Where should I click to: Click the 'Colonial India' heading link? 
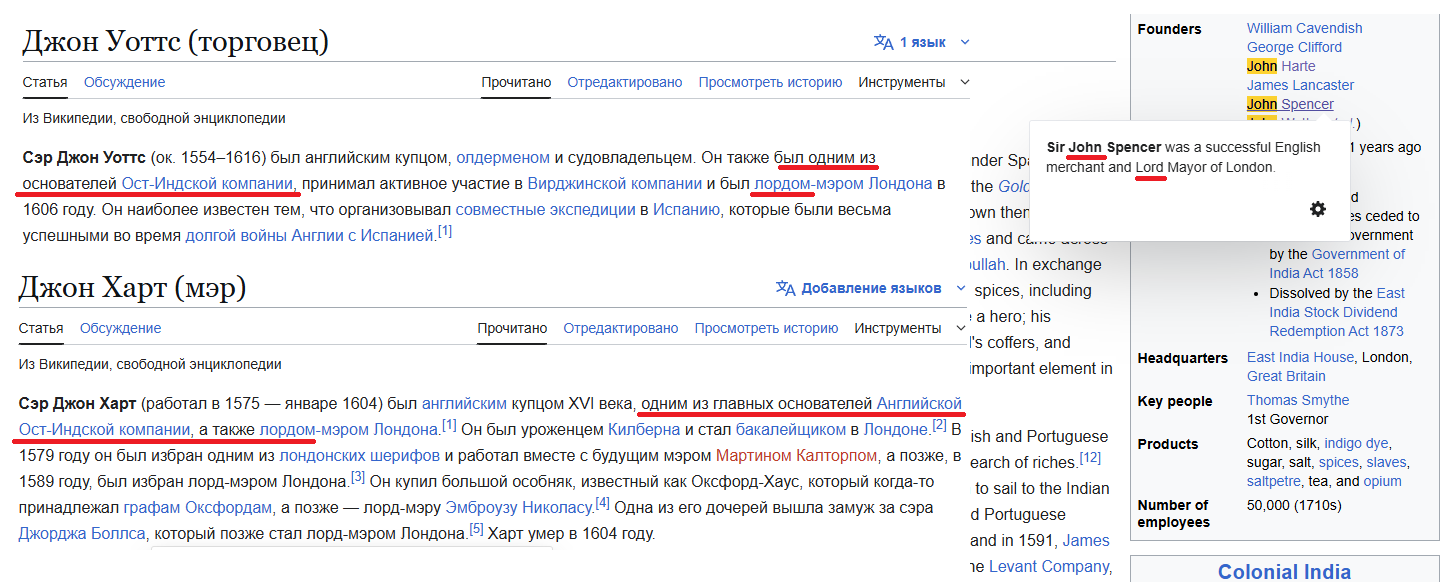(1284, 572)
